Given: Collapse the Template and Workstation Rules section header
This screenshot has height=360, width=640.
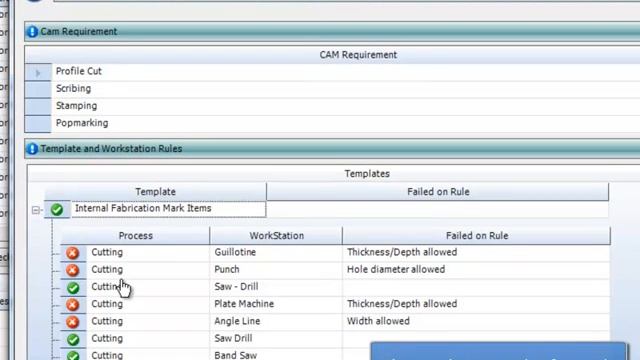Looking at the screenshot, I should (332, 149).
